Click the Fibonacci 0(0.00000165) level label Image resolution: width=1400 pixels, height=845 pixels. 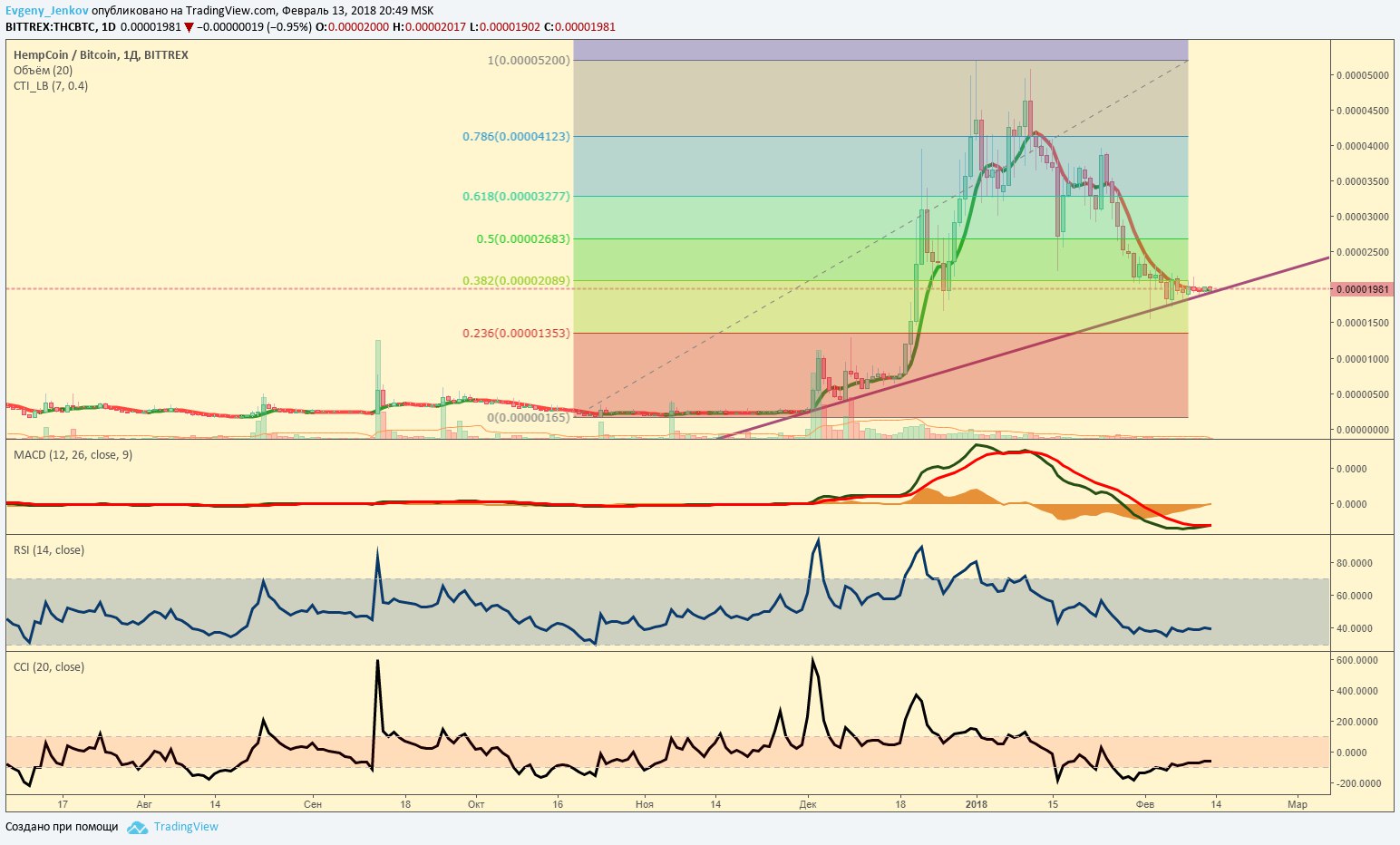point(529,417)
